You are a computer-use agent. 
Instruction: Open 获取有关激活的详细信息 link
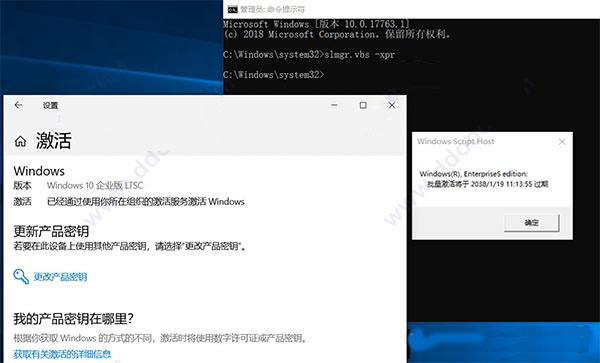pyautogui.click(x=62, y=354)
